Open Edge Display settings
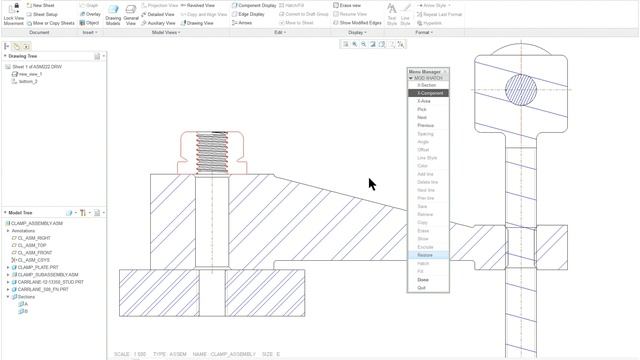 [248, 14]
